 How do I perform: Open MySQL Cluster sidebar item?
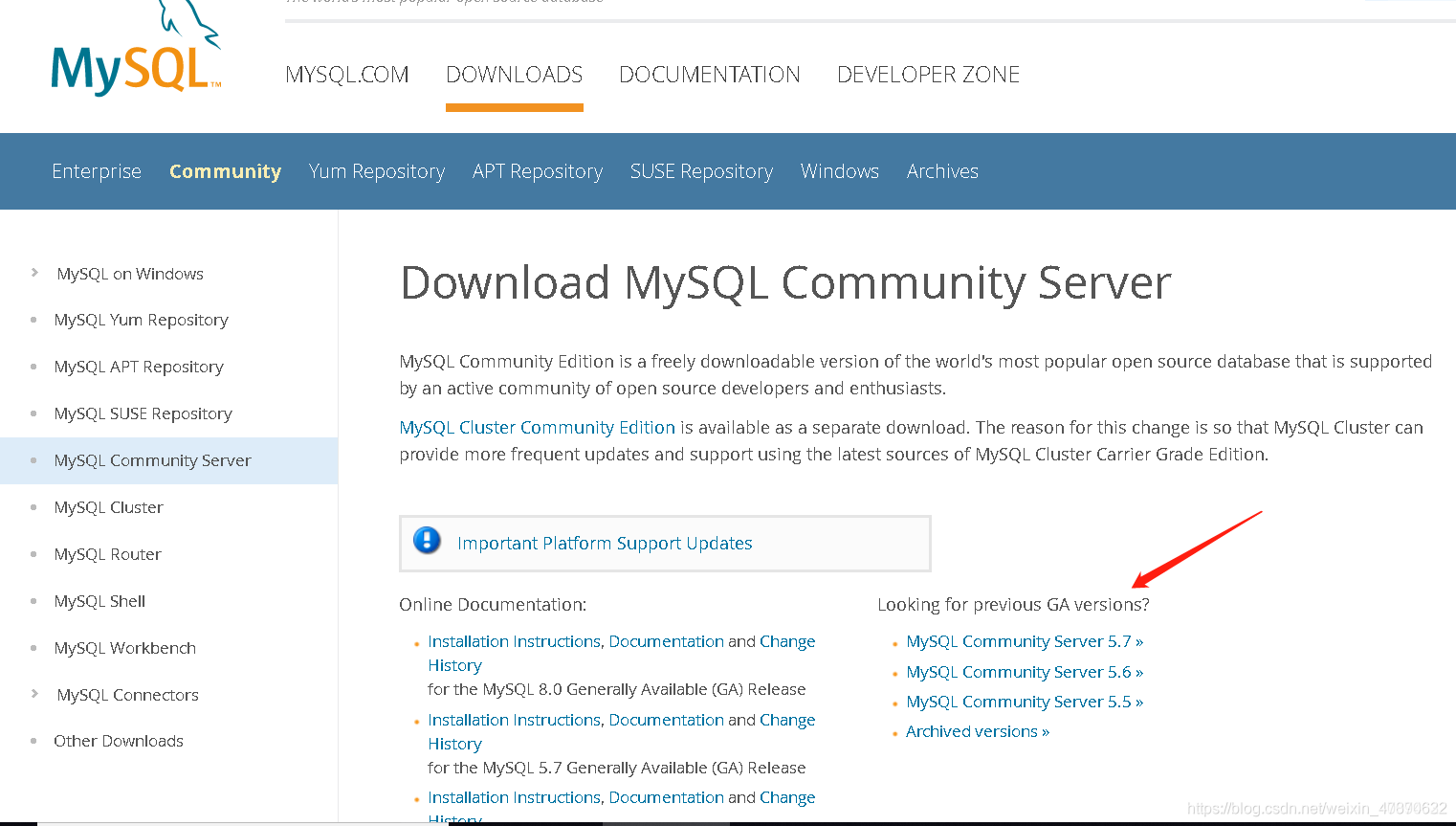click(x=109, y=507)
